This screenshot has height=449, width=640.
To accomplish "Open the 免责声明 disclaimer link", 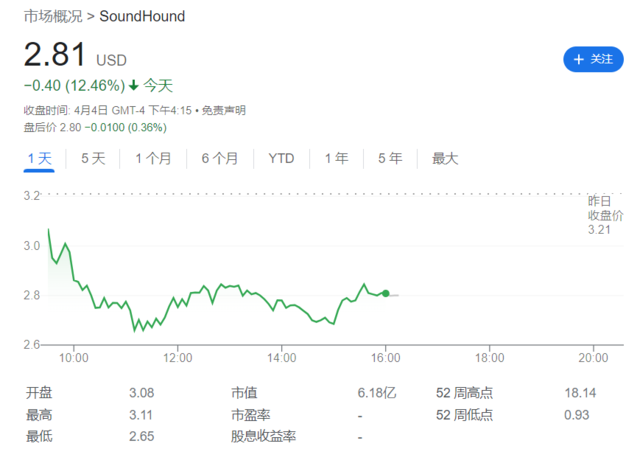I will (223, 111).
